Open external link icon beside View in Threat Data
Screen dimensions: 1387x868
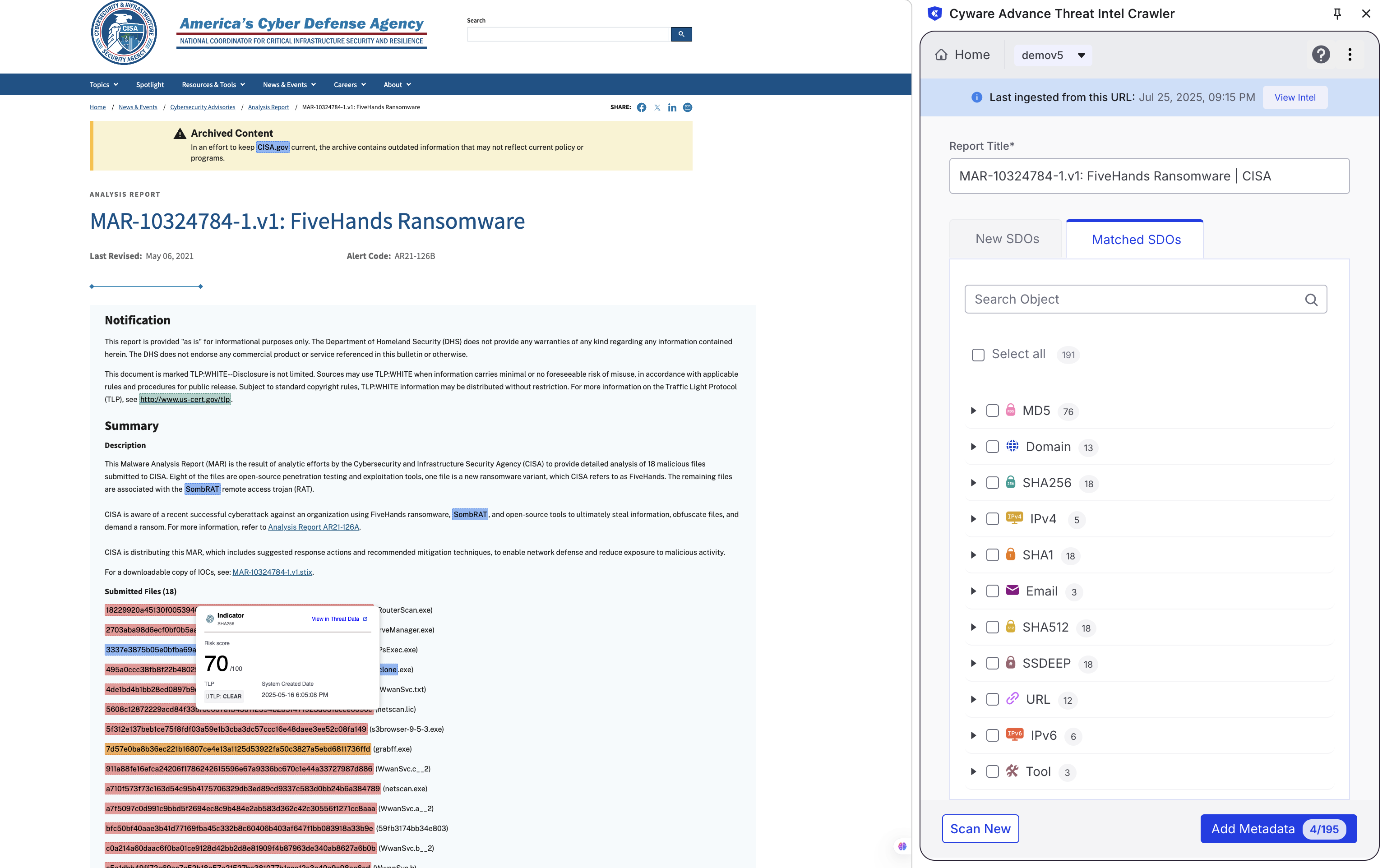coord(365,619)
